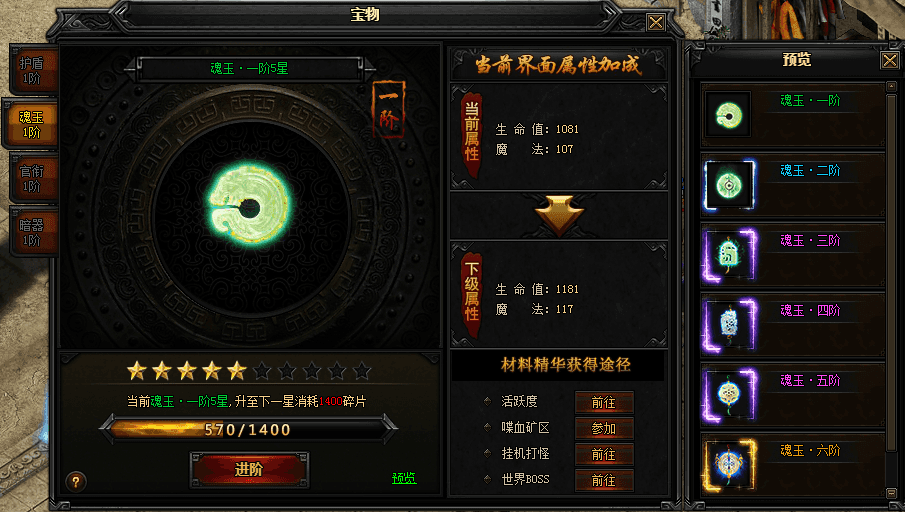Choose the 魂玉·五阶 preview icon
Image resolution: width=905 pixels, height=512 pixels.
click(x=729, y=395)
